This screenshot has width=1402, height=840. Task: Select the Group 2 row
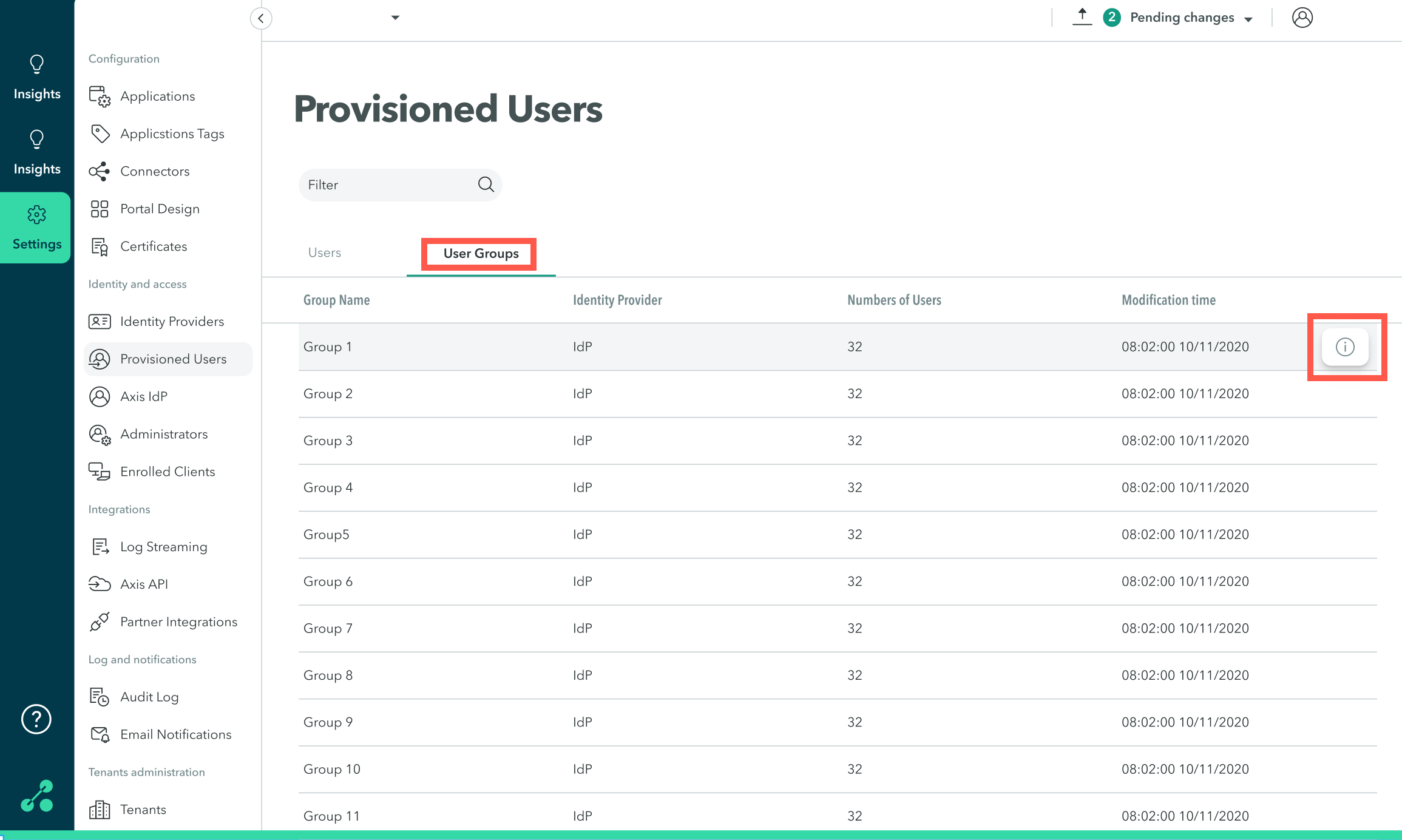(x=838, y=394)
